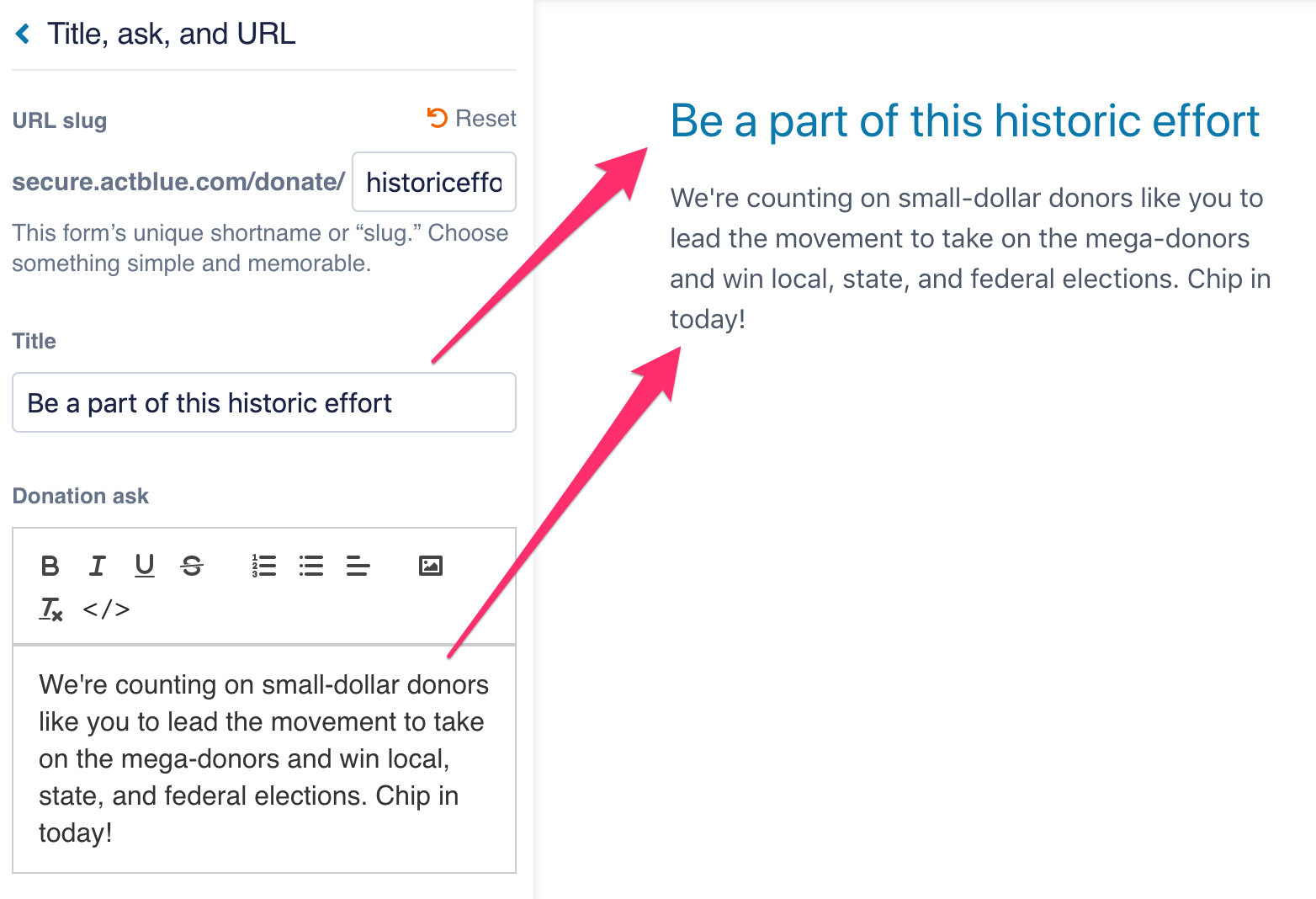The width and height of the screenshot is (1316, 899).
Task: Click inside the Donation ask text body
Action: (x=263, y=758)
